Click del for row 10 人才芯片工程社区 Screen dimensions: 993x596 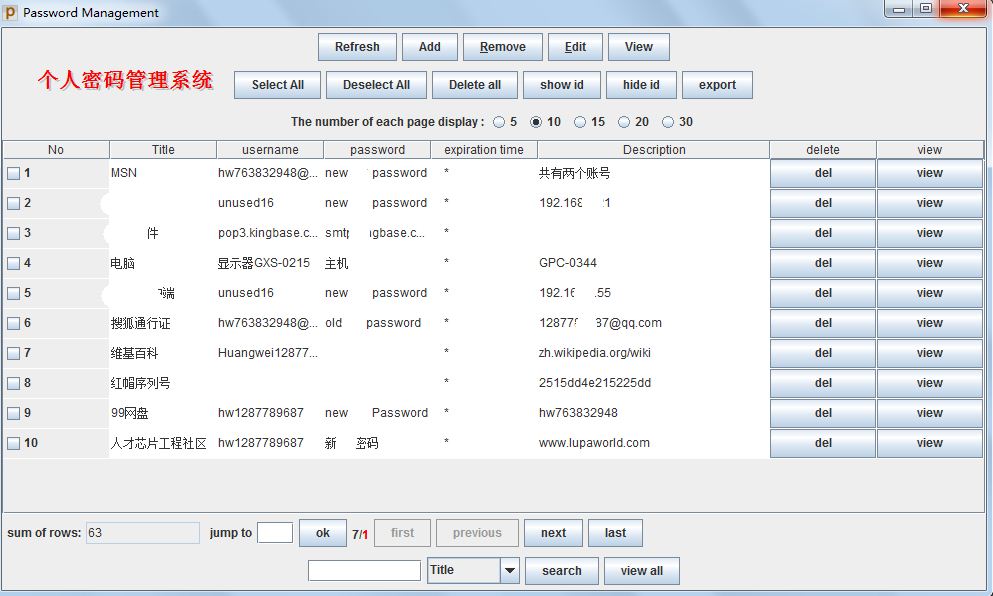[x=823, y=443]
